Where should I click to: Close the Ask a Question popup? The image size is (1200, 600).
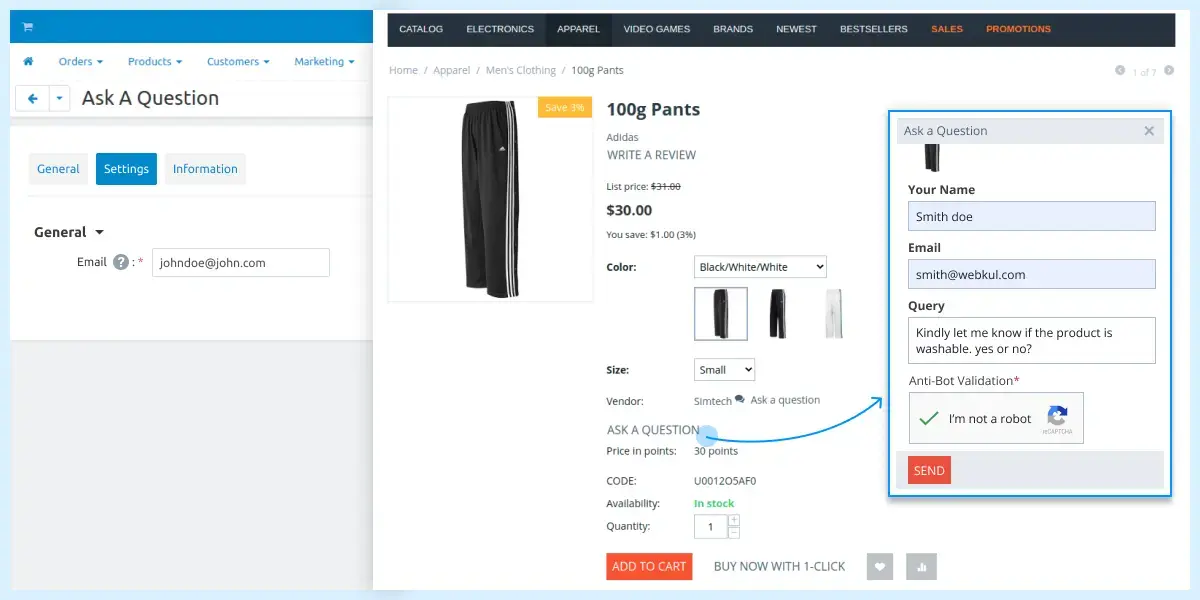pyautogui.click(x=1149, y=131)
